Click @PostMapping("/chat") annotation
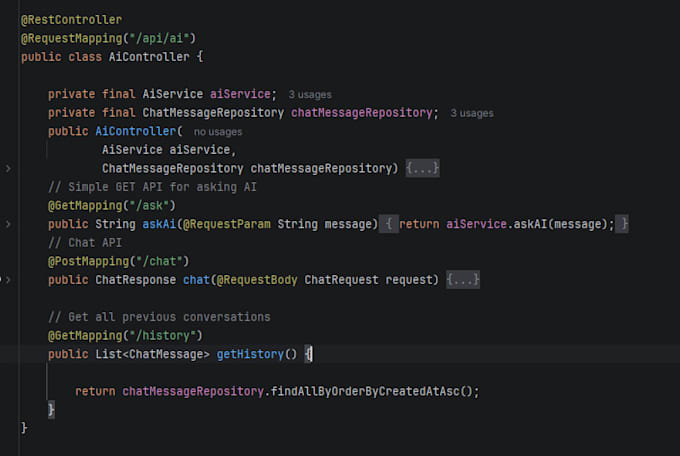This screenshot has height=456, width=680. tap(119, 261)
